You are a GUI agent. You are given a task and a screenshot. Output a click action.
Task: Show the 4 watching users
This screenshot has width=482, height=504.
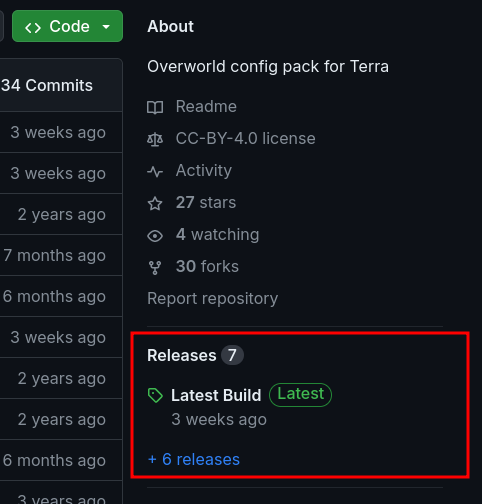217,235
